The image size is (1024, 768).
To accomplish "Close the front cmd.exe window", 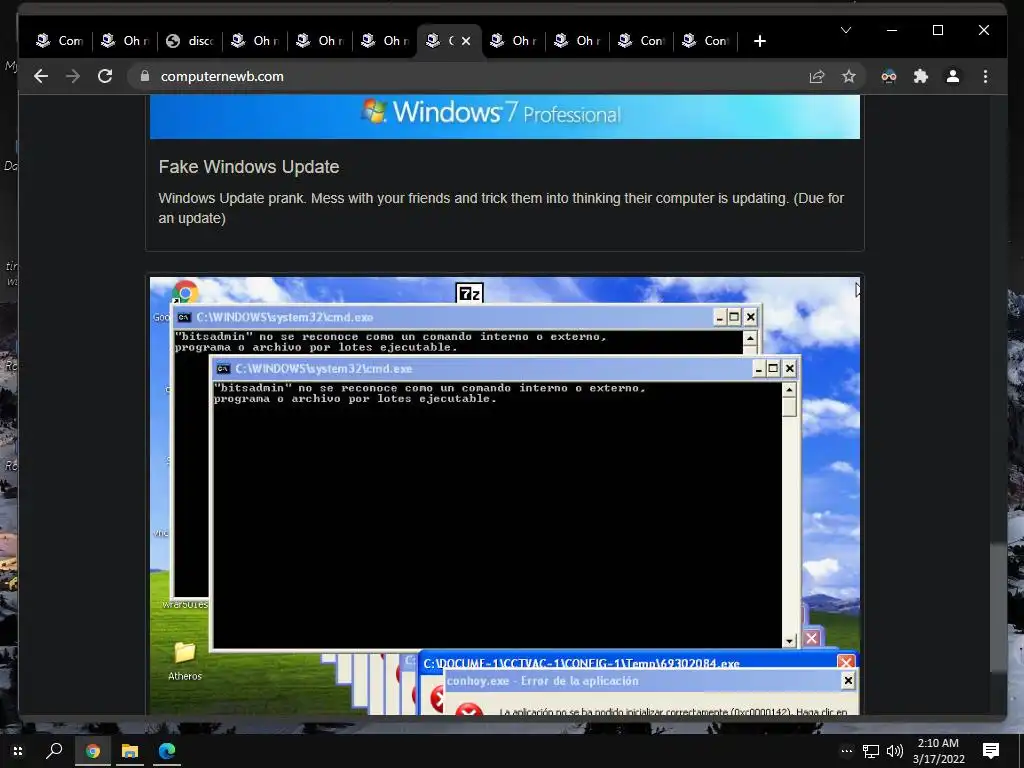I will pos(790,368).
